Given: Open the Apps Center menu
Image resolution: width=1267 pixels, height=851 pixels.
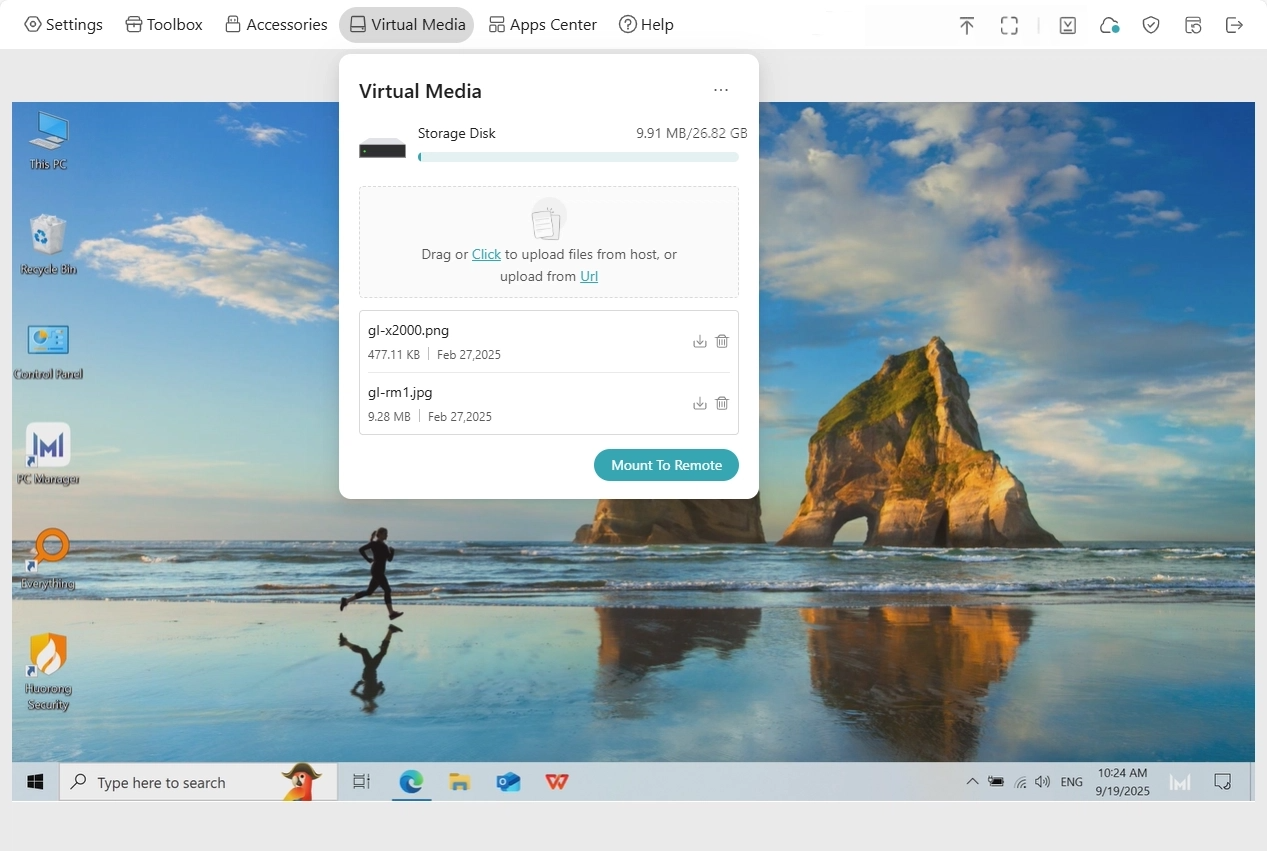Looking at the screenshot, I should click(x=542, y=25).
